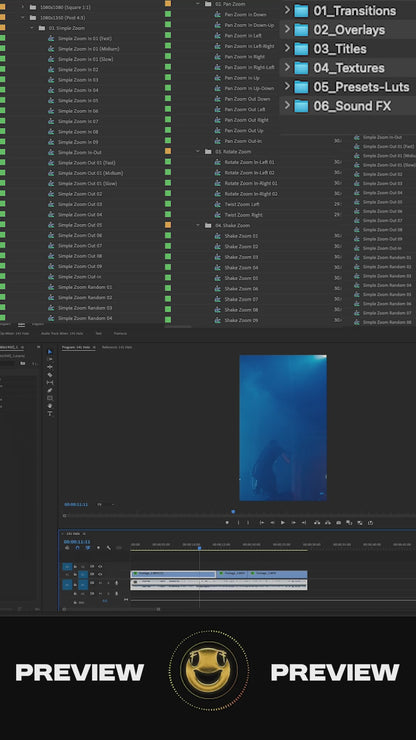The width and height of the screenshot is (416, 740).
Task: Select the Slip tool
Action: [x=50, y=382]
